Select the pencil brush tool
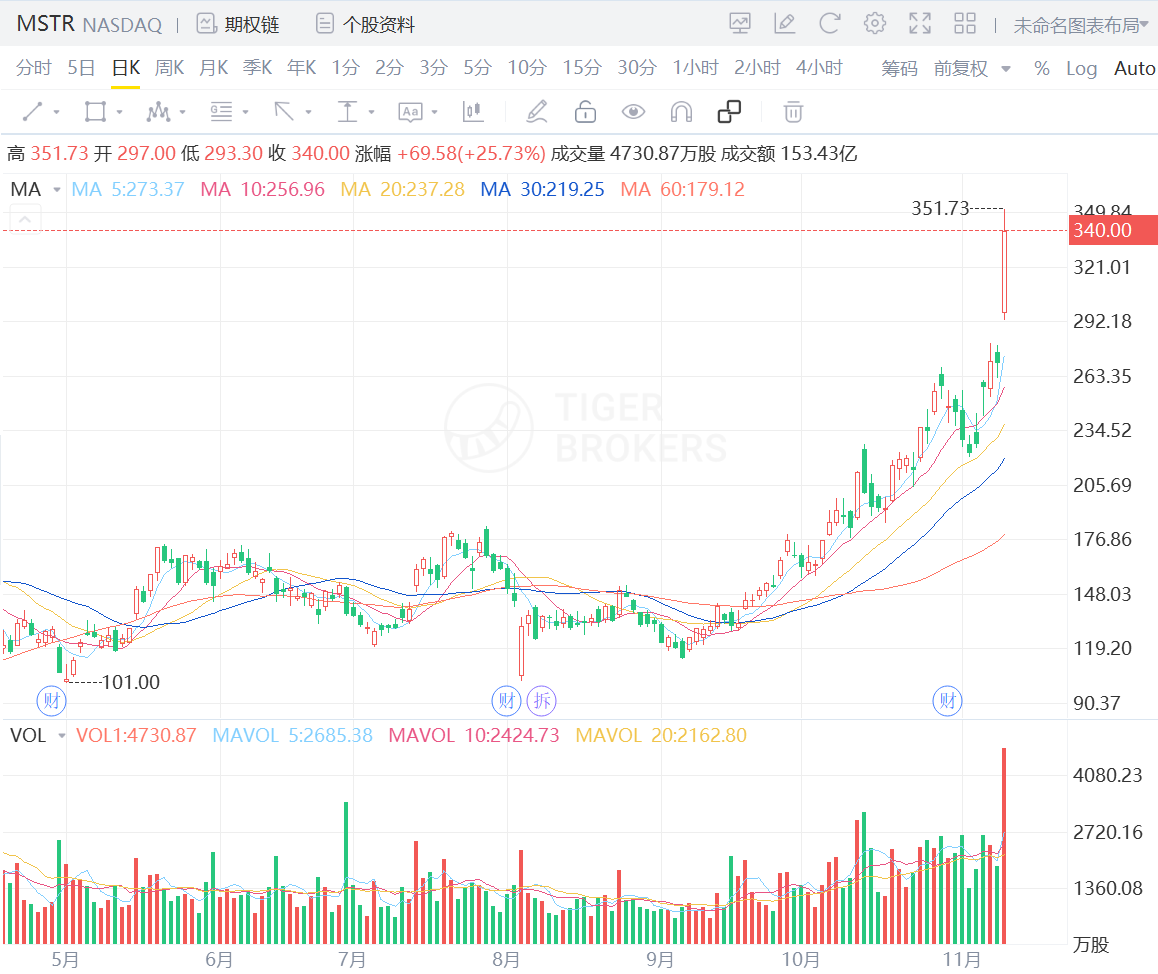This screenshot has height=974, width=1158. click(537, 112)
